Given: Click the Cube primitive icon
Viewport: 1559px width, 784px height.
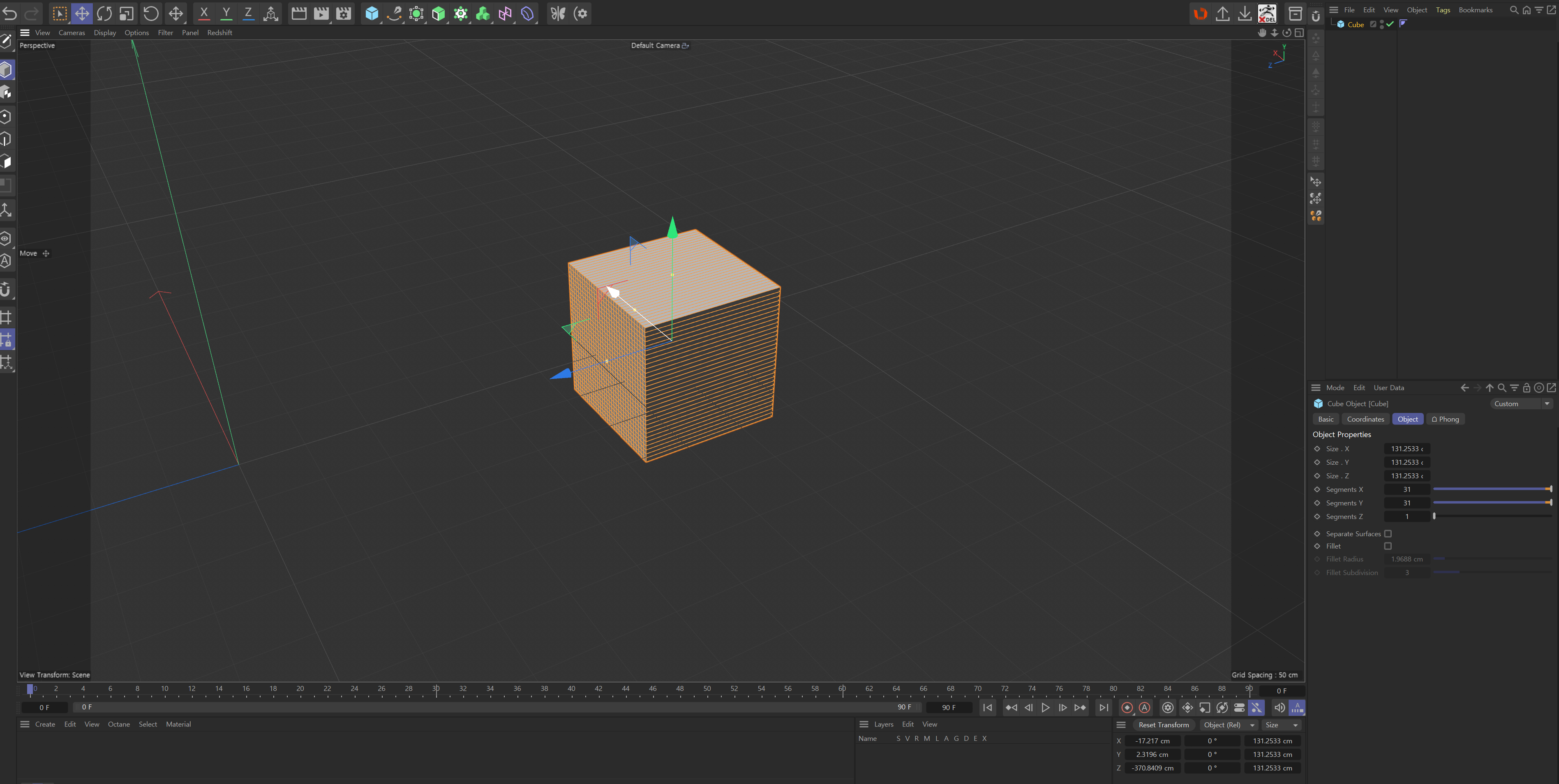Looking at the screenshot, I should point(372,13).
